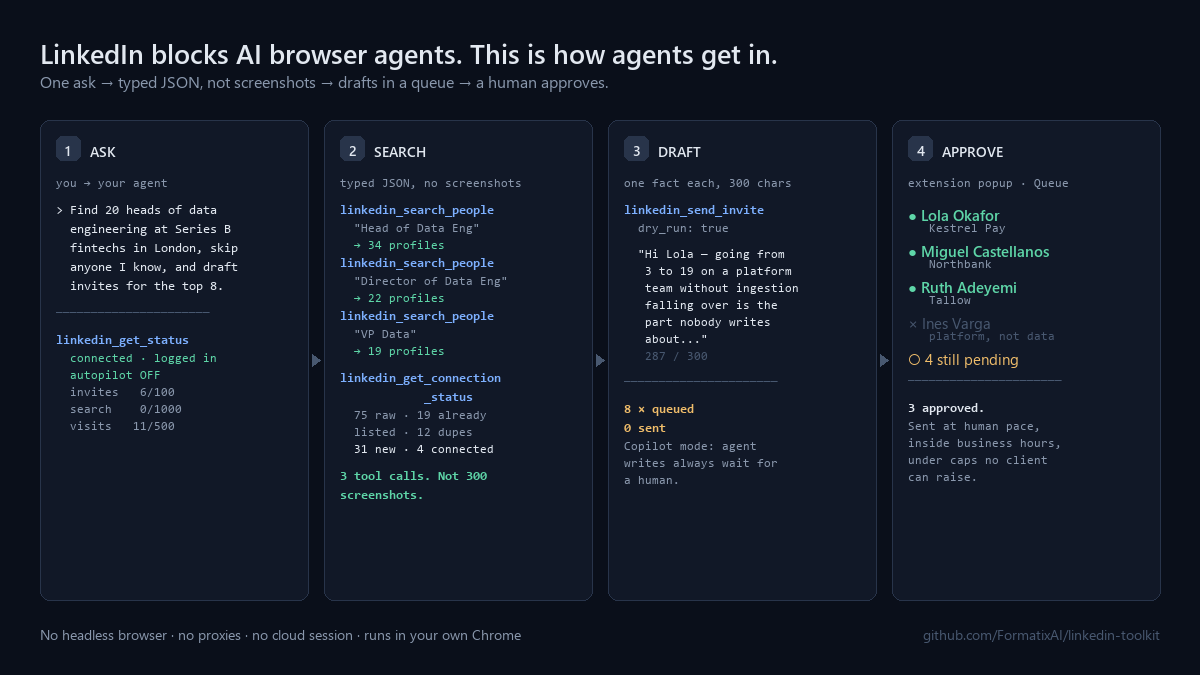Click the query "VP Data"
The image size is (1200, 675).
pyautogui.click(x=385, y=334)
